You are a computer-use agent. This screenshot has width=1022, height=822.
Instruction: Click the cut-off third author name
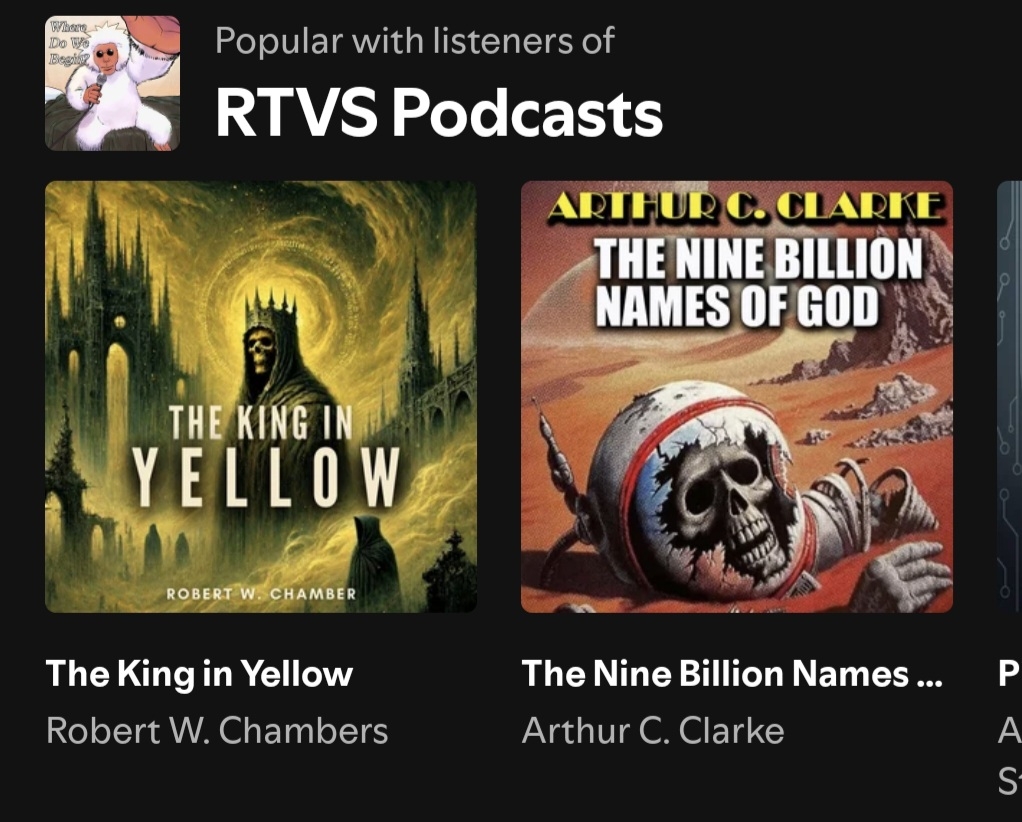pyautogui.click(x=1010, y=755)
